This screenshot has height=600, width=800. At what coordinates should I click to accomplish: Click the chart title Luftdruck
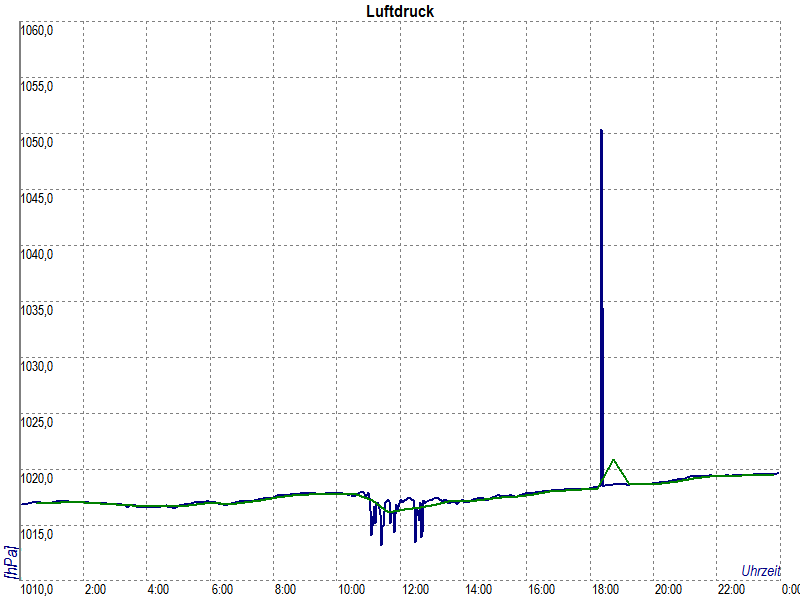pyautogui.click(x=400, y=11)
